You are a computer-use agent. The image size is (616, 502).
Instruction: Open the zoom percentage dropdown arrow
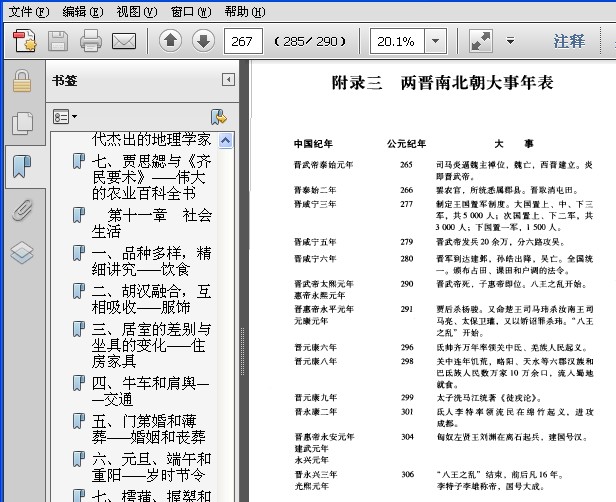point(437,41)
